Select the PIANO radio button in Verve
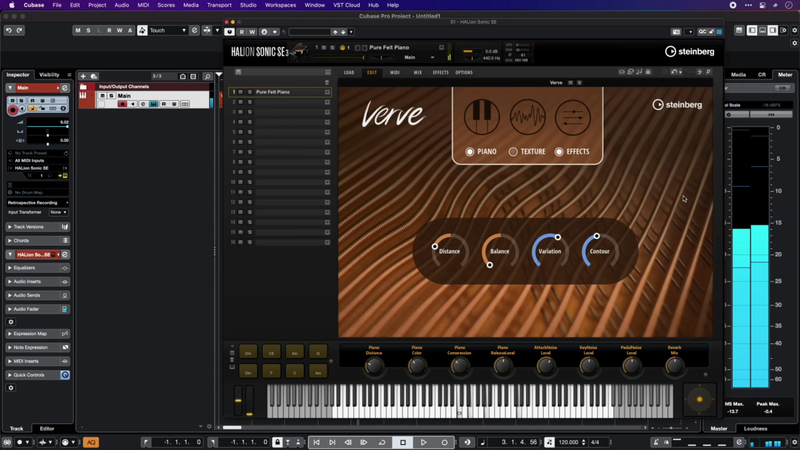The height and width of the screenshot is (450, 800). [469, 152]
